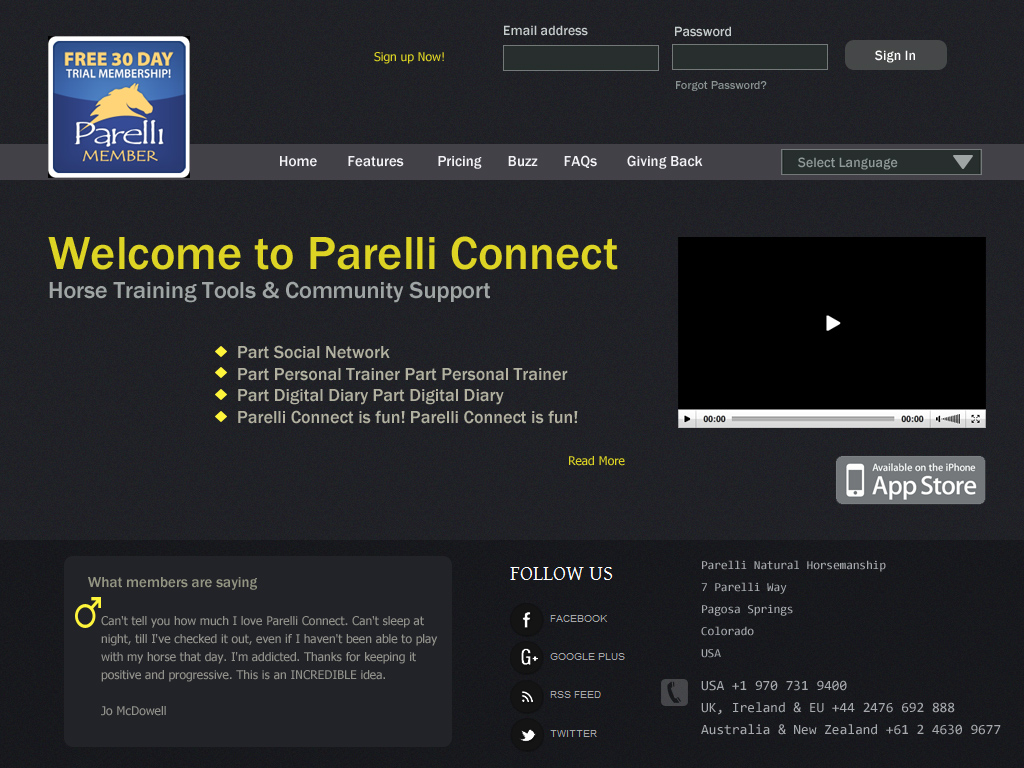The height and width of the screenshot is (768, 1024).
Task: Switch to the Pricing page
Action: point(459,161)
